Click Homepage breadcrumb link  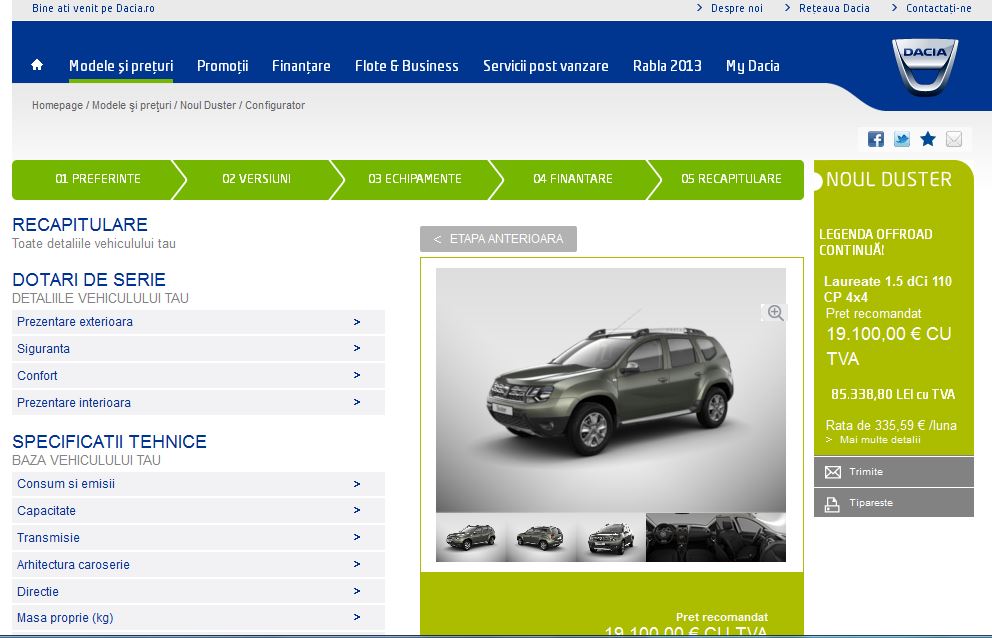click(57, 105)
